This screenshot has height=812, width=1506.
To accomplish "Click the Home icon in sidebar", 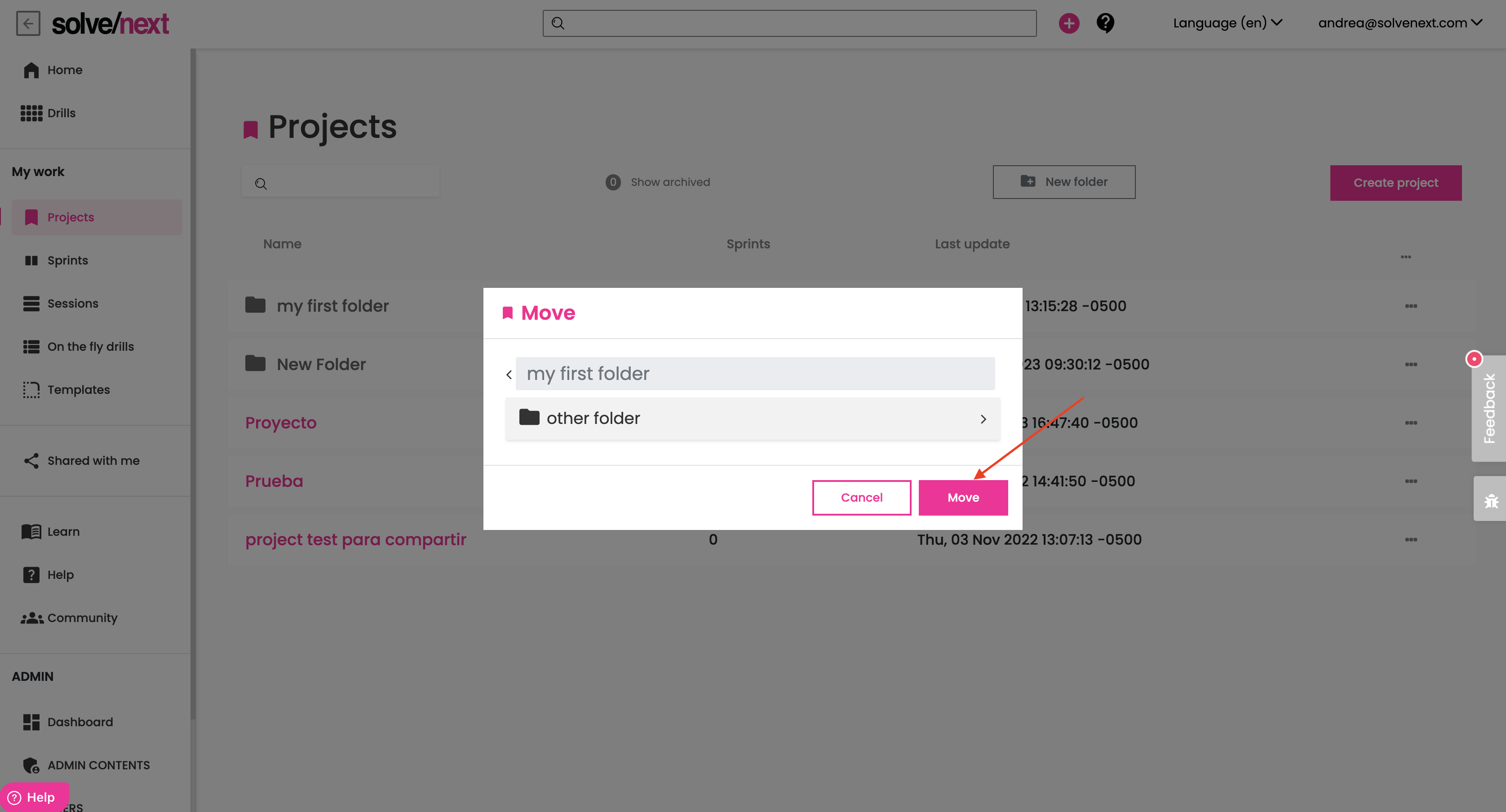I will pos(31,70).
